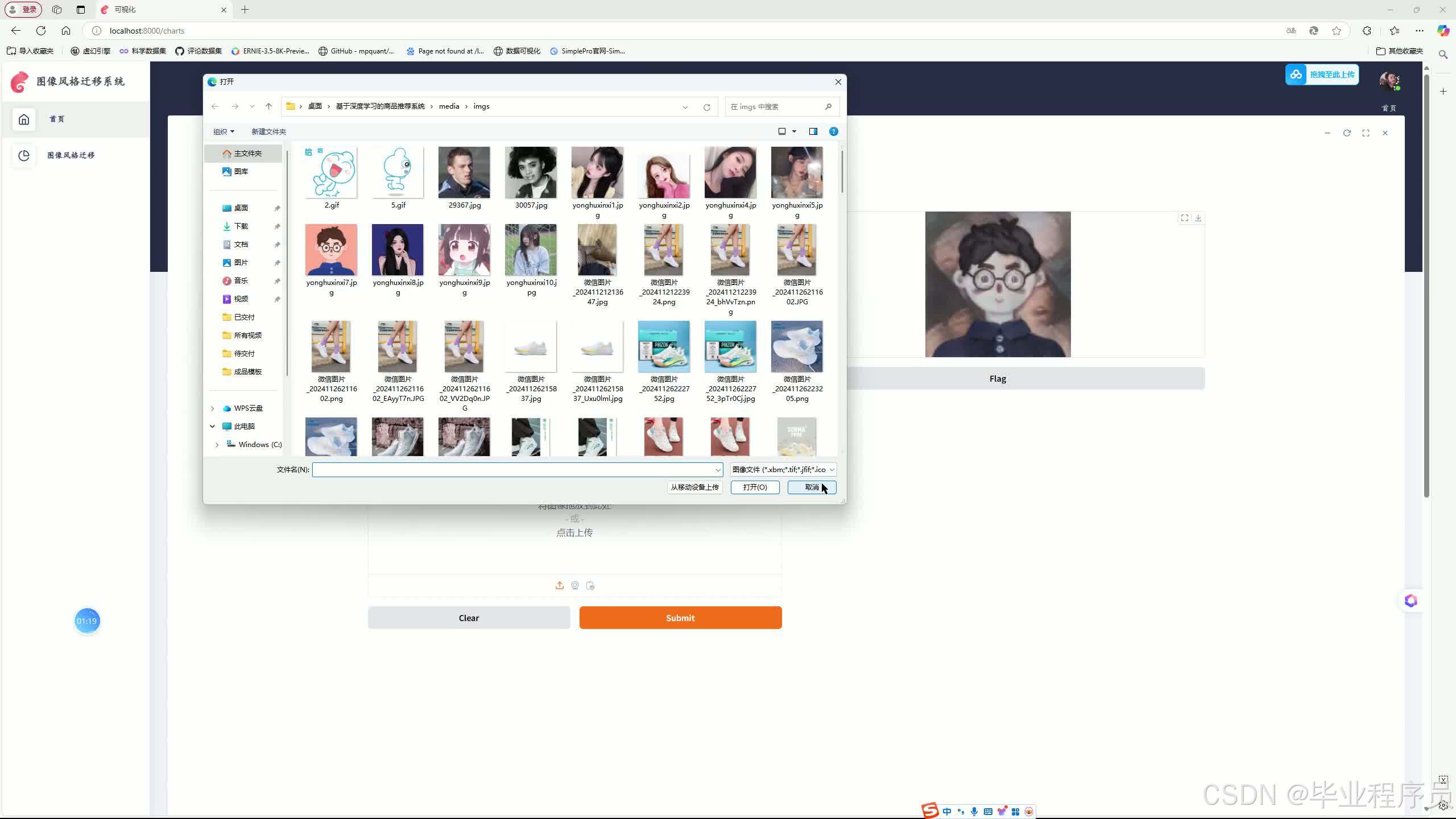The height and width of the screenshot is (819, 1456).
Task: Click the webcam capture icon
Action: (575, 585)
